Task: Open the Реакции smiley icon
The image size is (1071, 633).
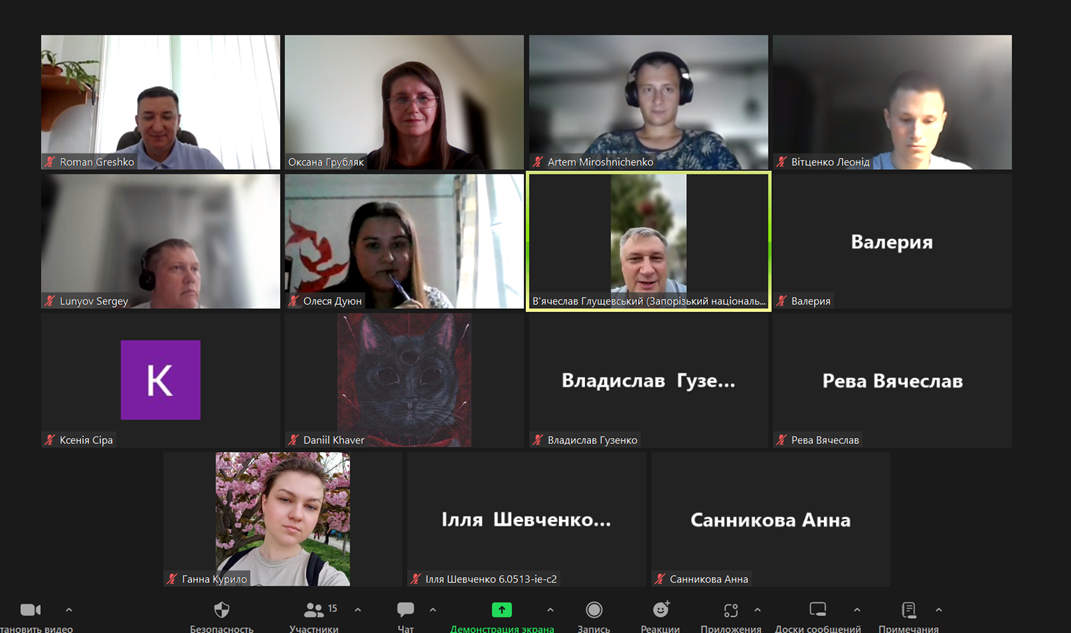Action: coord(660,610)
